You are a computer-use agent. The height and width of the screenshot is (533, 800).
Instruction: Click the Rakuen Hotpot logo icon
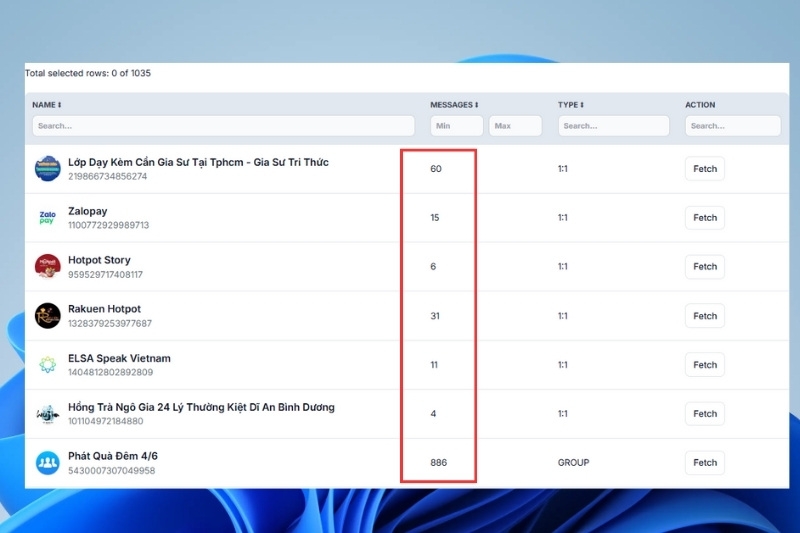click(x=47, y=316)
